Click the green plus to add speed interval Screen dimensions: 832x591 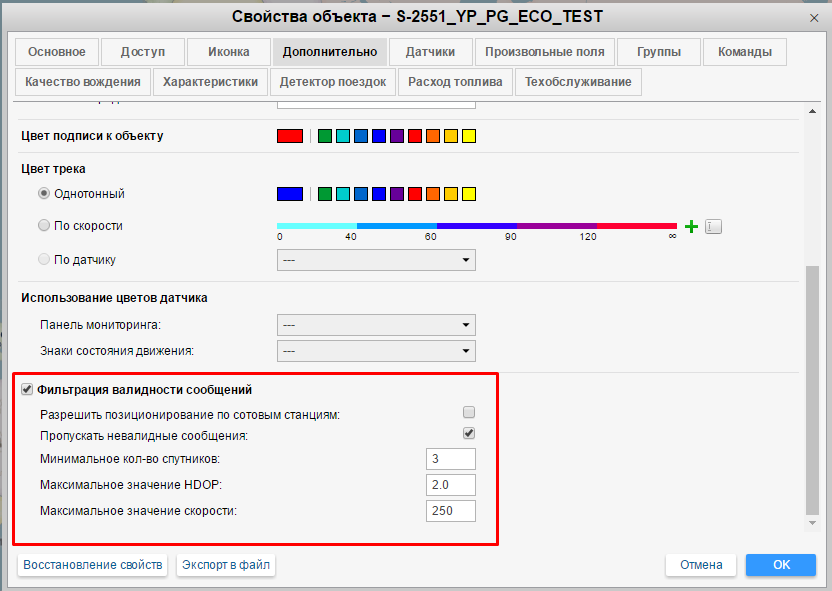pyautogui.click(x=691, y=227)
